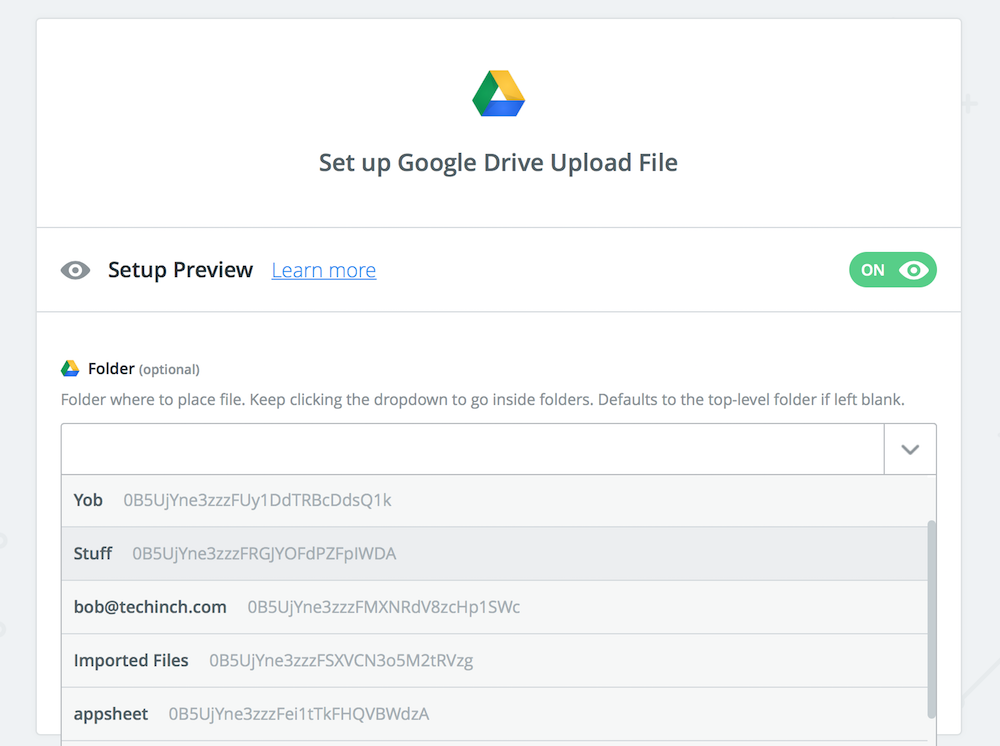Click the Set up Google Drive Upload File heading
Image resolution: width=1000 pixels, height=746 pixels.
coord(498,163)
